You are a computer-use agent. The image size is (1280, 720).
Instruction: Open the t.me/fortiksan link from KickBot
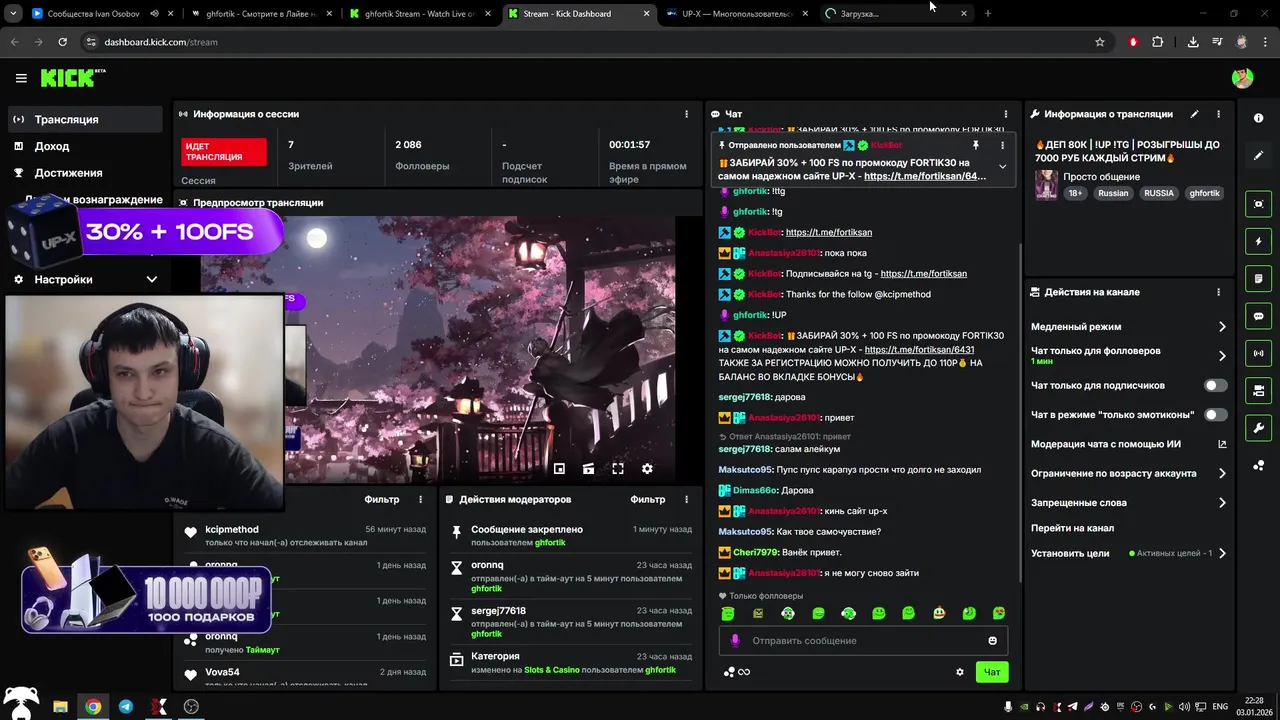[x=828, y=232]
